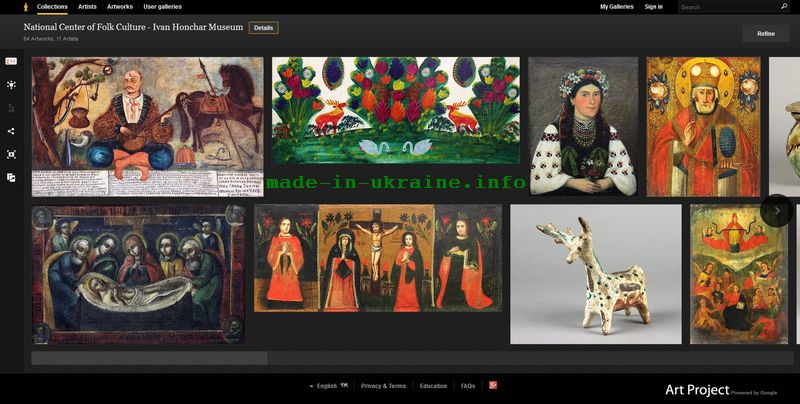Click the Refine button
Image resolution: width=800 pixels, height=404 pixels.
[766, 34]
